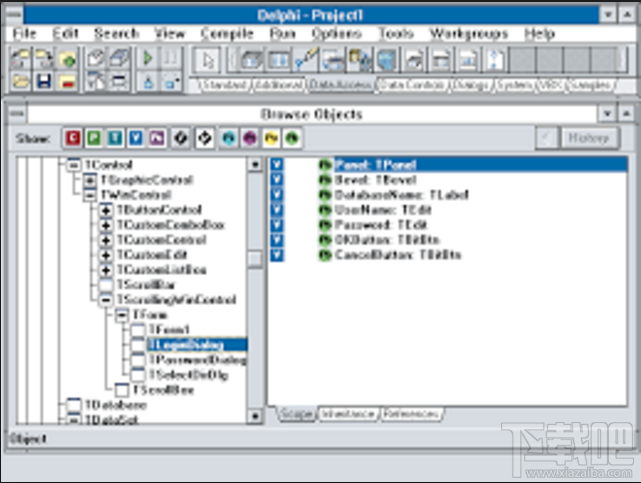641x483 pixels.
Task: Switch to the Standard palette tab
Action: click(x=224, y=85)
